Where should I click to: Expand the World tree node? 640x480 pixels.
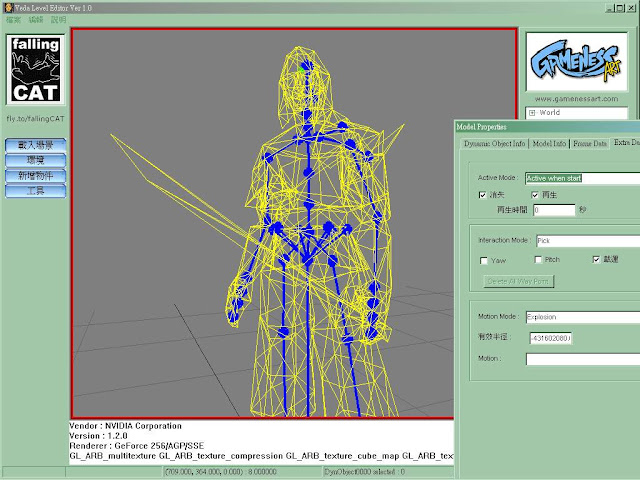(x=532, y=113)
